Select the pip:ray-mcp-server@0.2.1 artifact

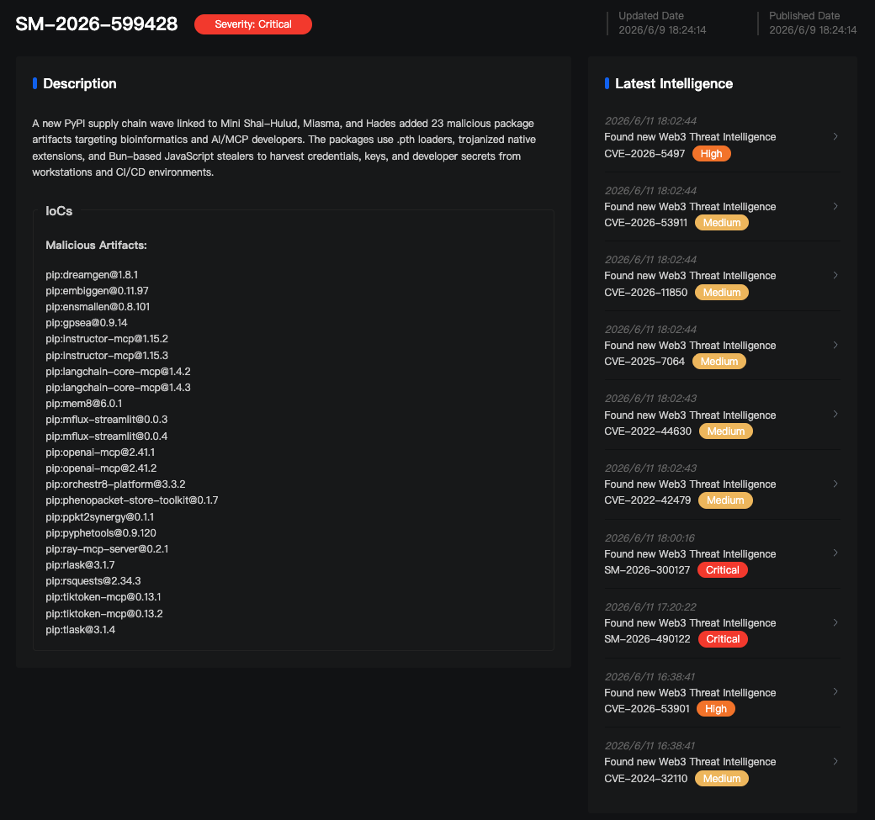pos(107,549)
